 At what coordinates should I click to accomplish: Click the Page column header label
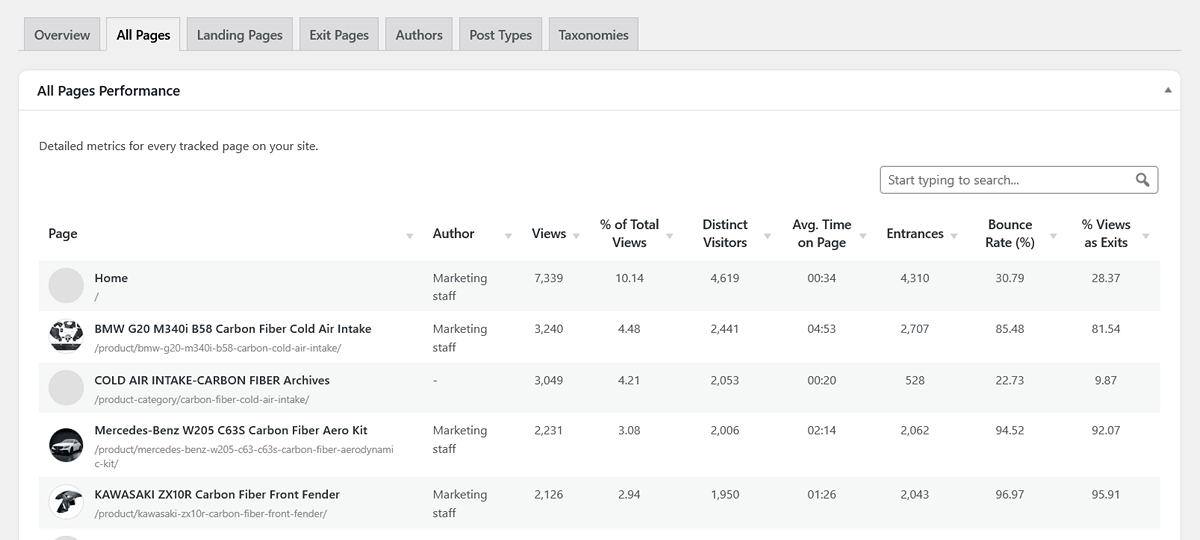coord(63,234)
